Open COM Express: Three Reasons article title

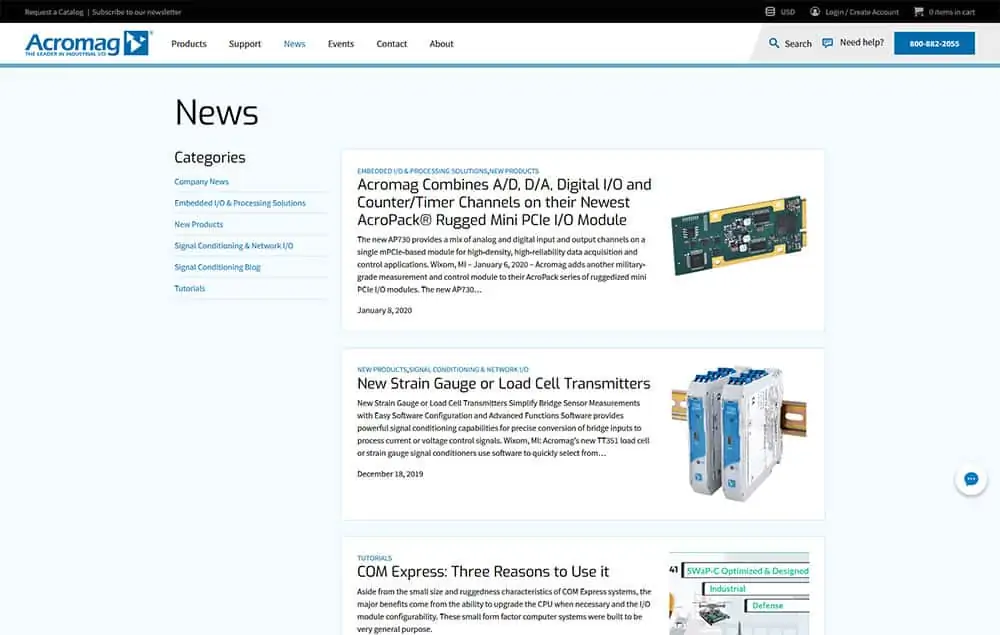(x=483, y=571)
